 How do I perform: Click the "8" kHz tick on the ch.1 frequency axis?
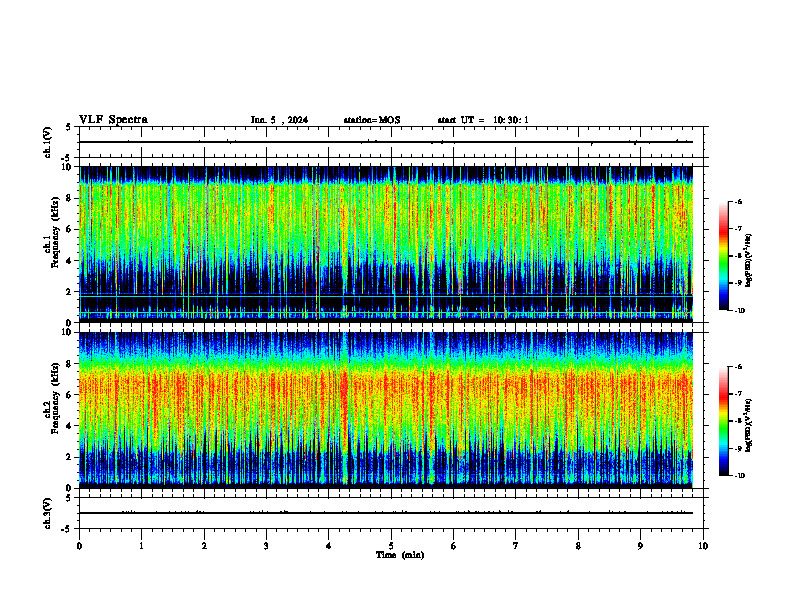(x=70, y=198)
